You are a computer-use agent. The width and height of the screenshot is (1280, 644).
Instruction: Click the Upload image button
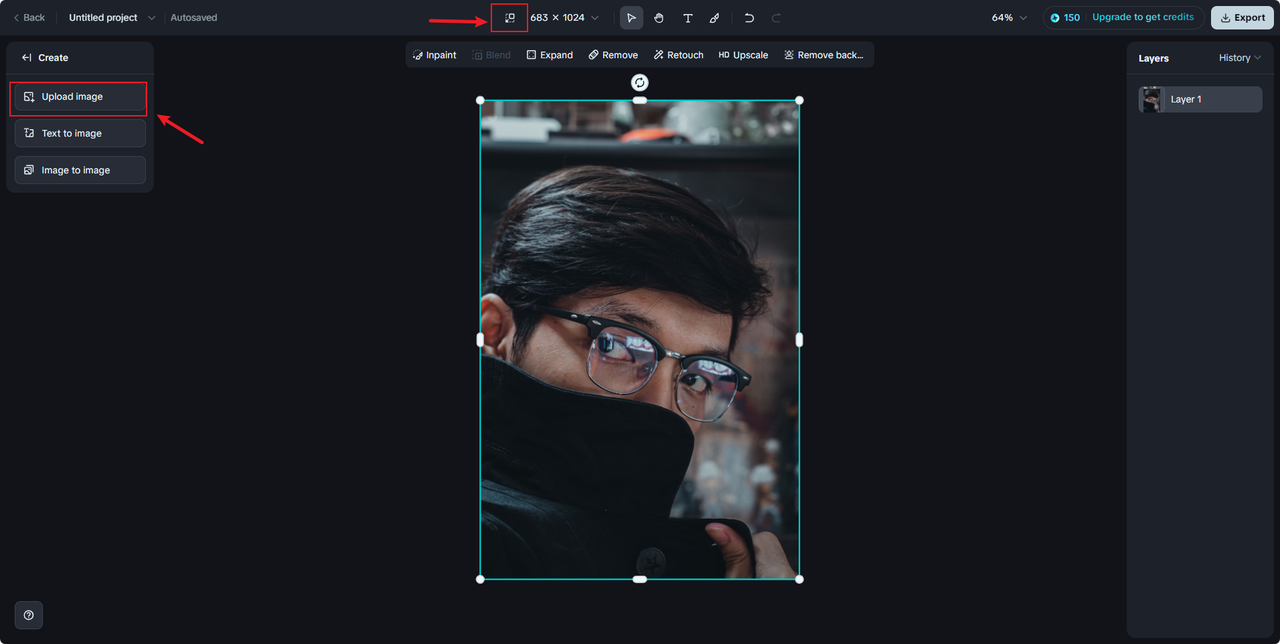(x=79, y=97)
